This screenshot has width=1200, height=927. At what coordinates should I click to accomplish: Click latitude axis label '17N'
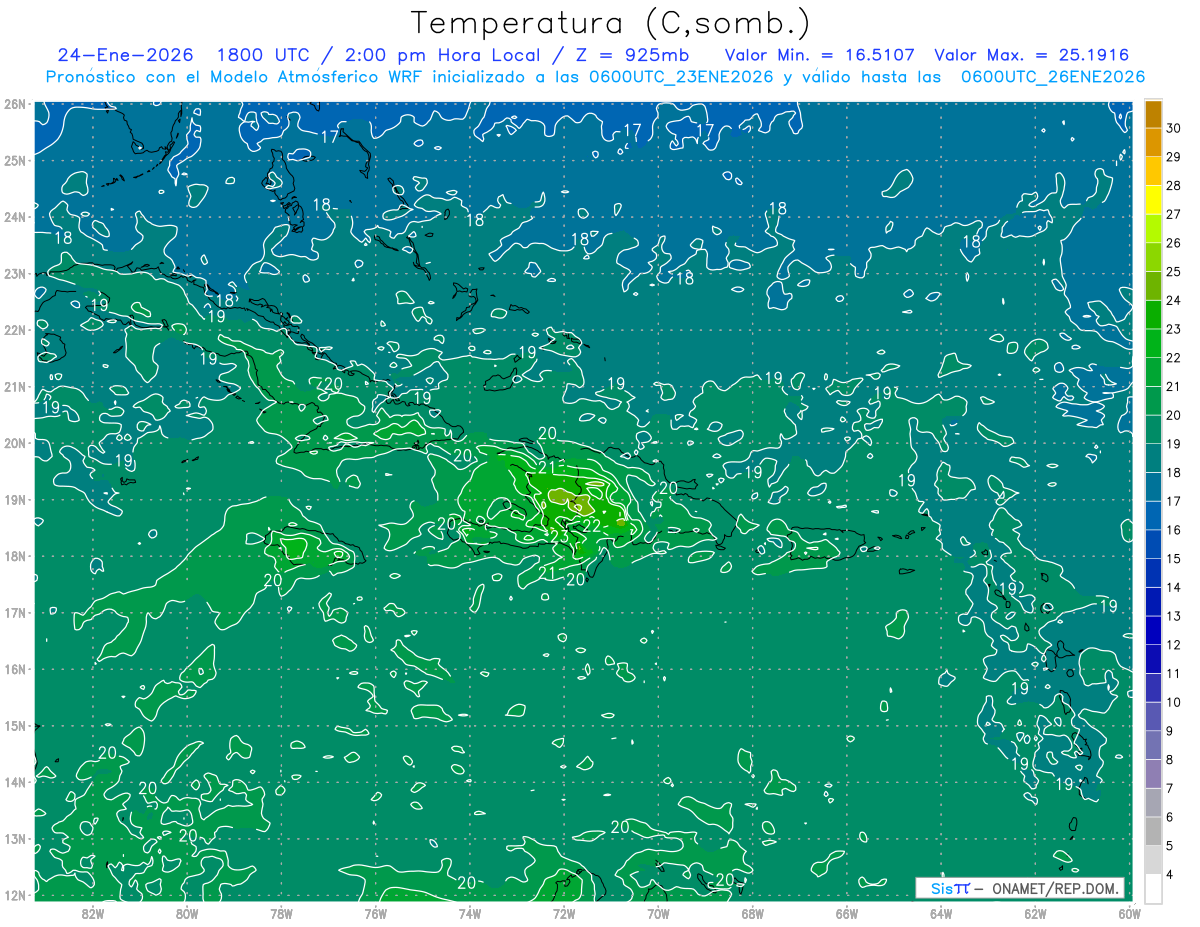15,612
